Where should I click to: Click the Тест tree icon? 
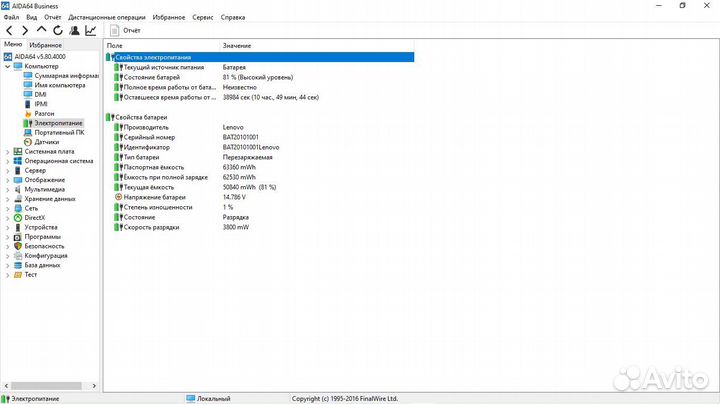click(x=18, y=275)
